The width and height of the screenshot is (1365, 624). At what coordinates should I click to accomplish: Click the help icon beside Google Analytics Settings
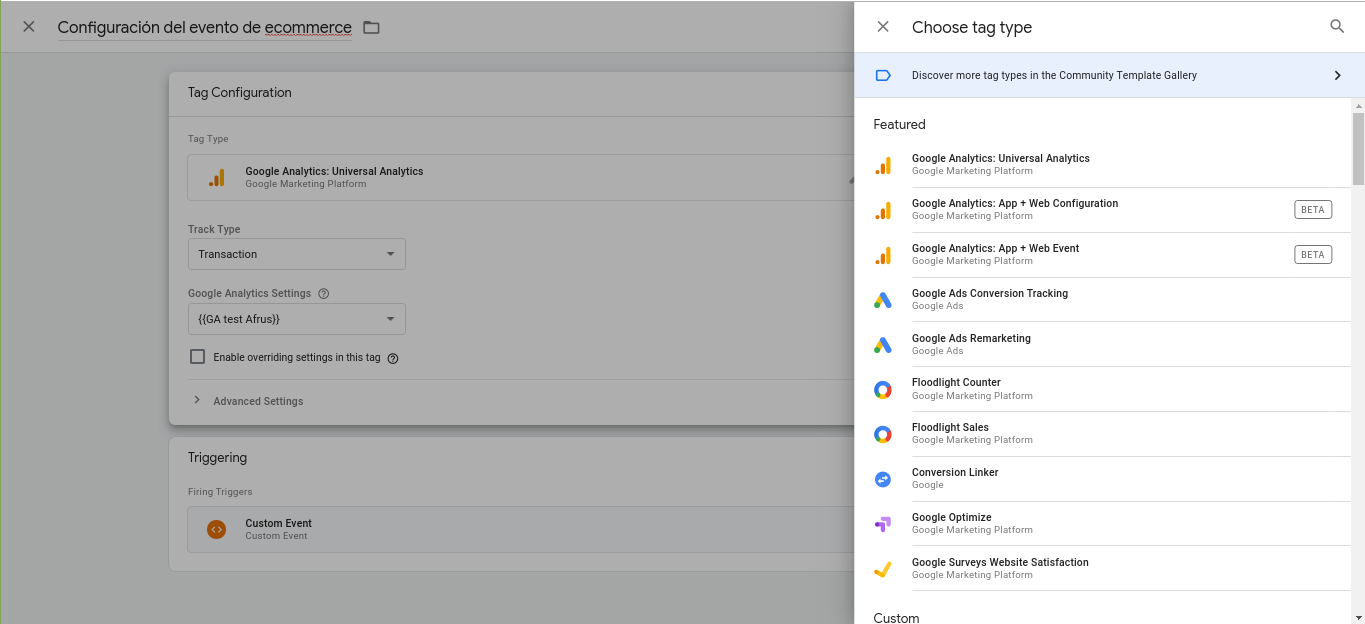[x=323, y=294]
